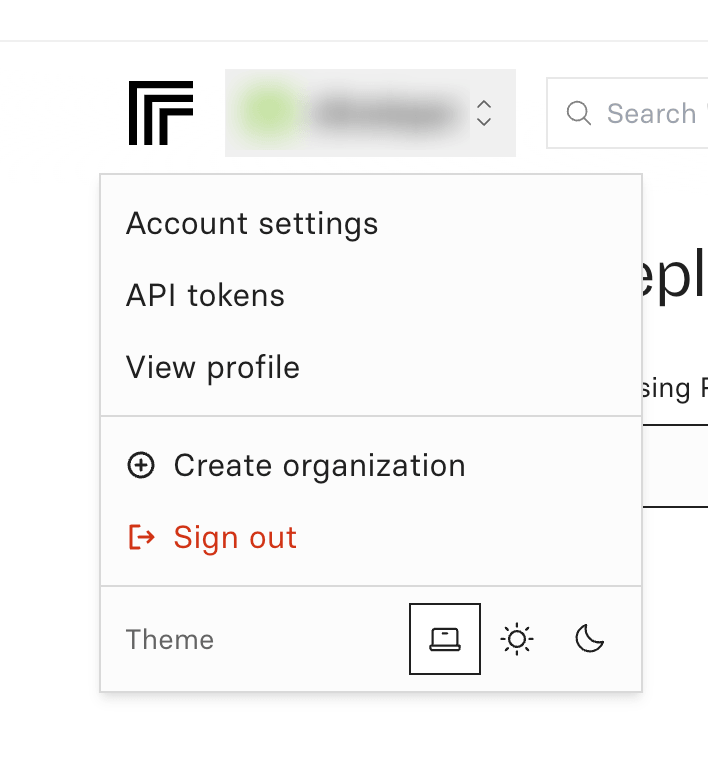Open Account settings
Viewport: 708px width, 768px height.
pyautogui.click(x=252, y=224)
